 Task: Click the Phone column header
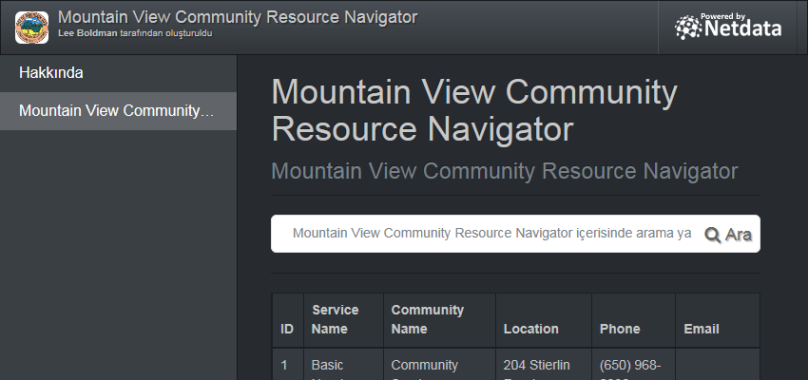(x=633, y=320)
